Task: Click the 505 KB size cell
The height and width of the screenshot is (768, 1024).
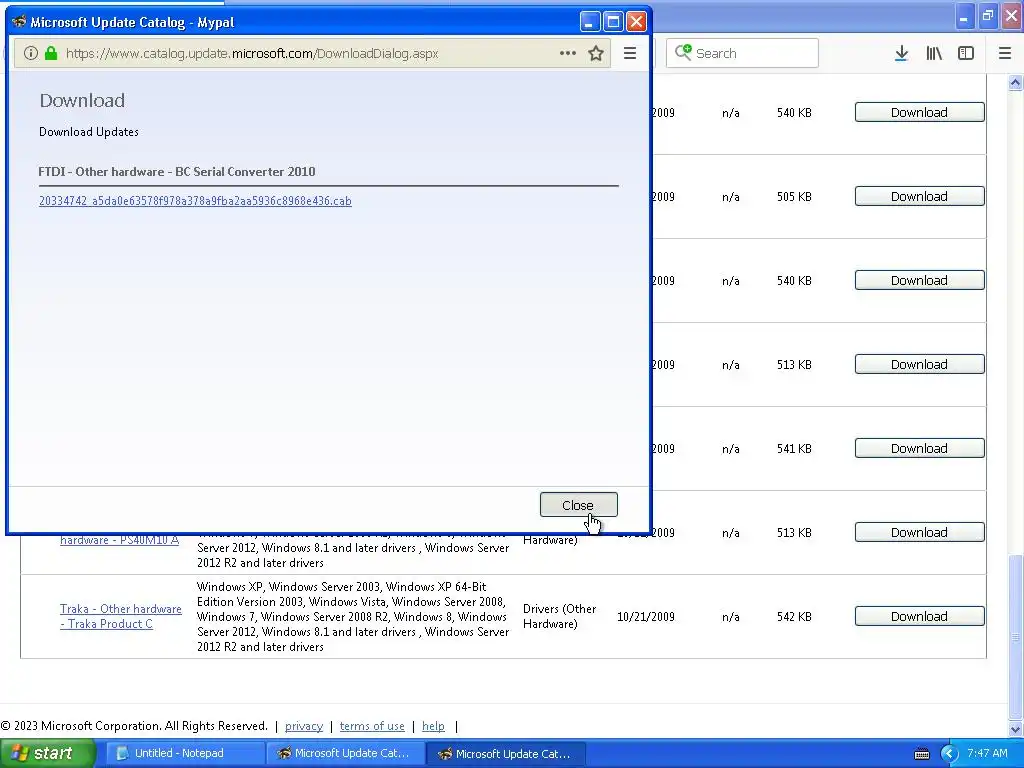Action: (x=794, y=197)
